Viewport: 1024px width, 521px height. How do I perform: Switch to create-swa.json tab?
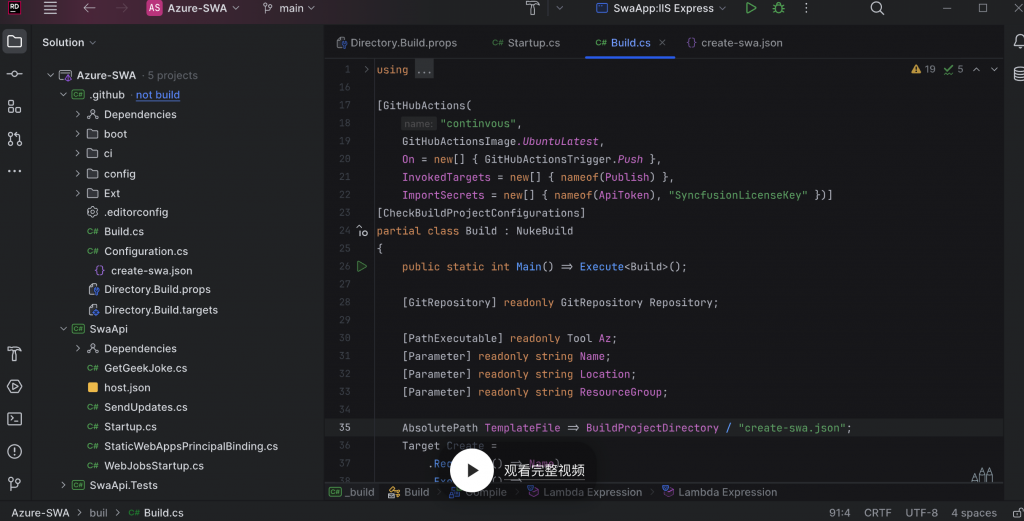tap(735, 42)
